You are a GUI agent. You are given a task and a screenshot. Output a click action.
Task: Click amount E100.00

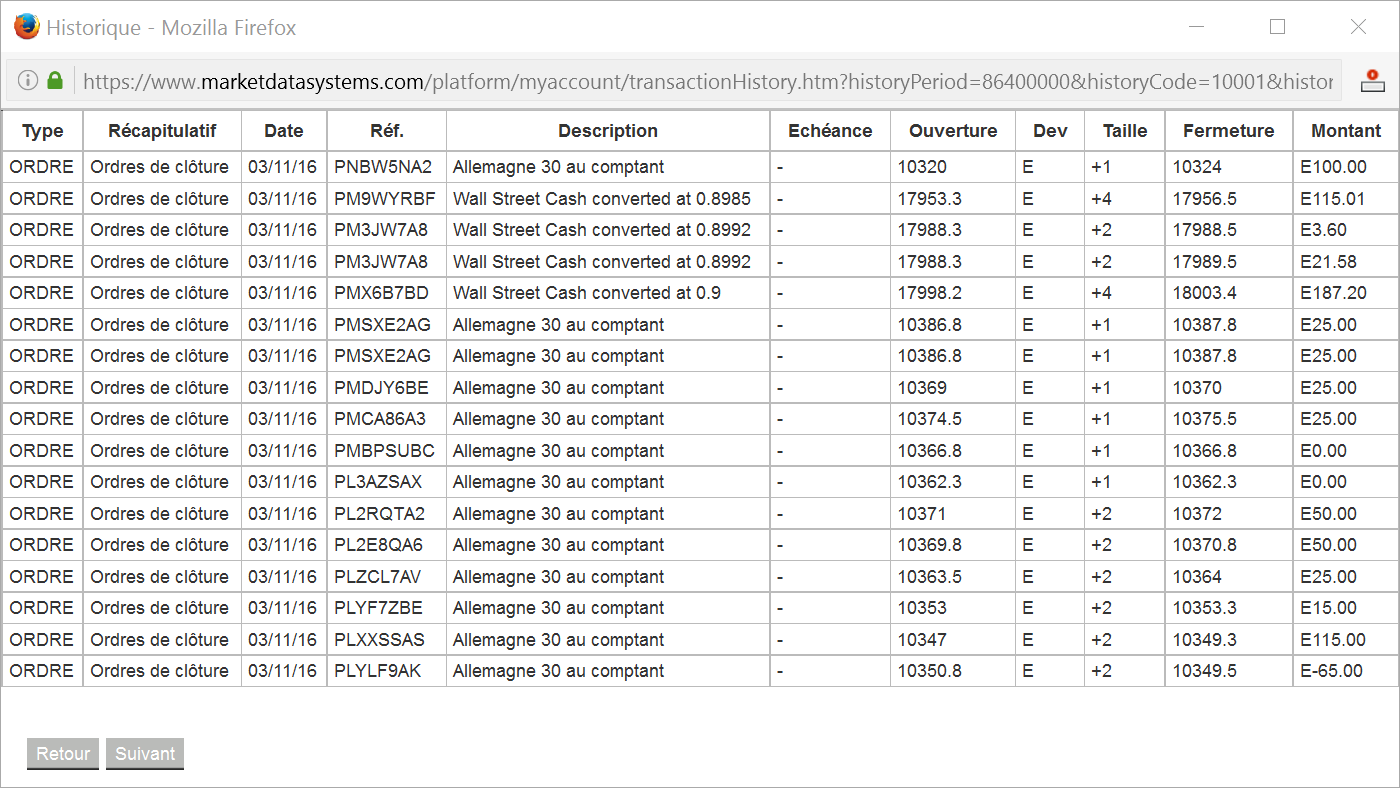pos(1333,167)
